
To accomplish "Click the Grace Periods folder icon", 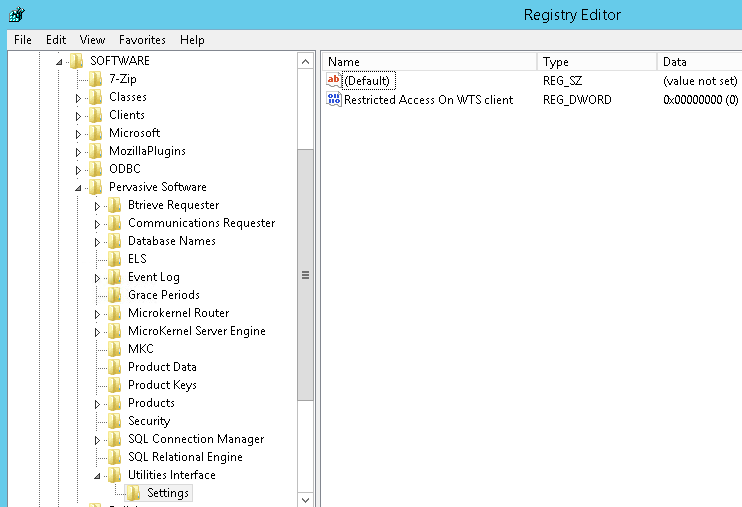I will pos(114,294).
